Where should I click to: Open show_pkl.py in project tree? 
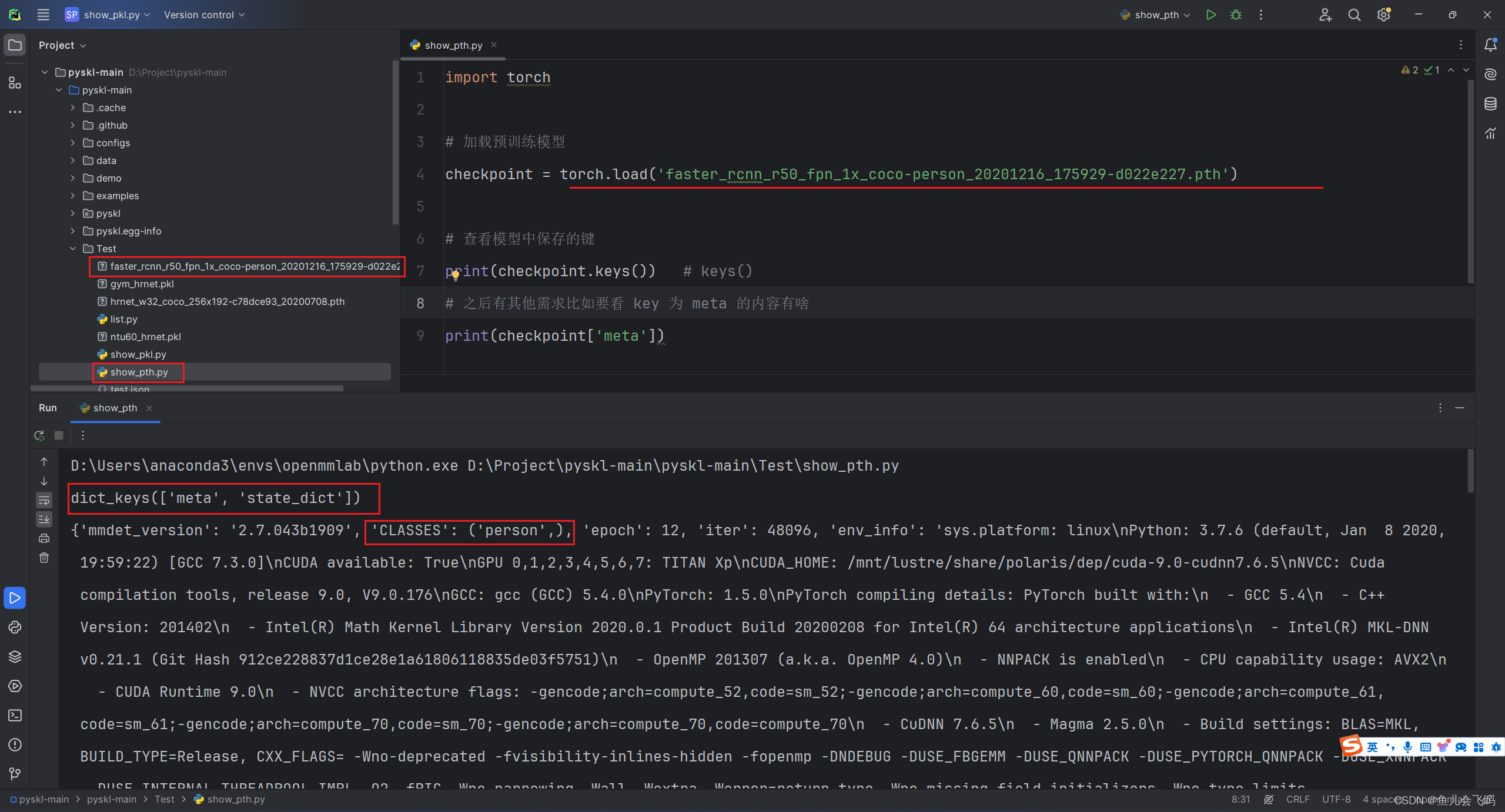pos(138,354)
